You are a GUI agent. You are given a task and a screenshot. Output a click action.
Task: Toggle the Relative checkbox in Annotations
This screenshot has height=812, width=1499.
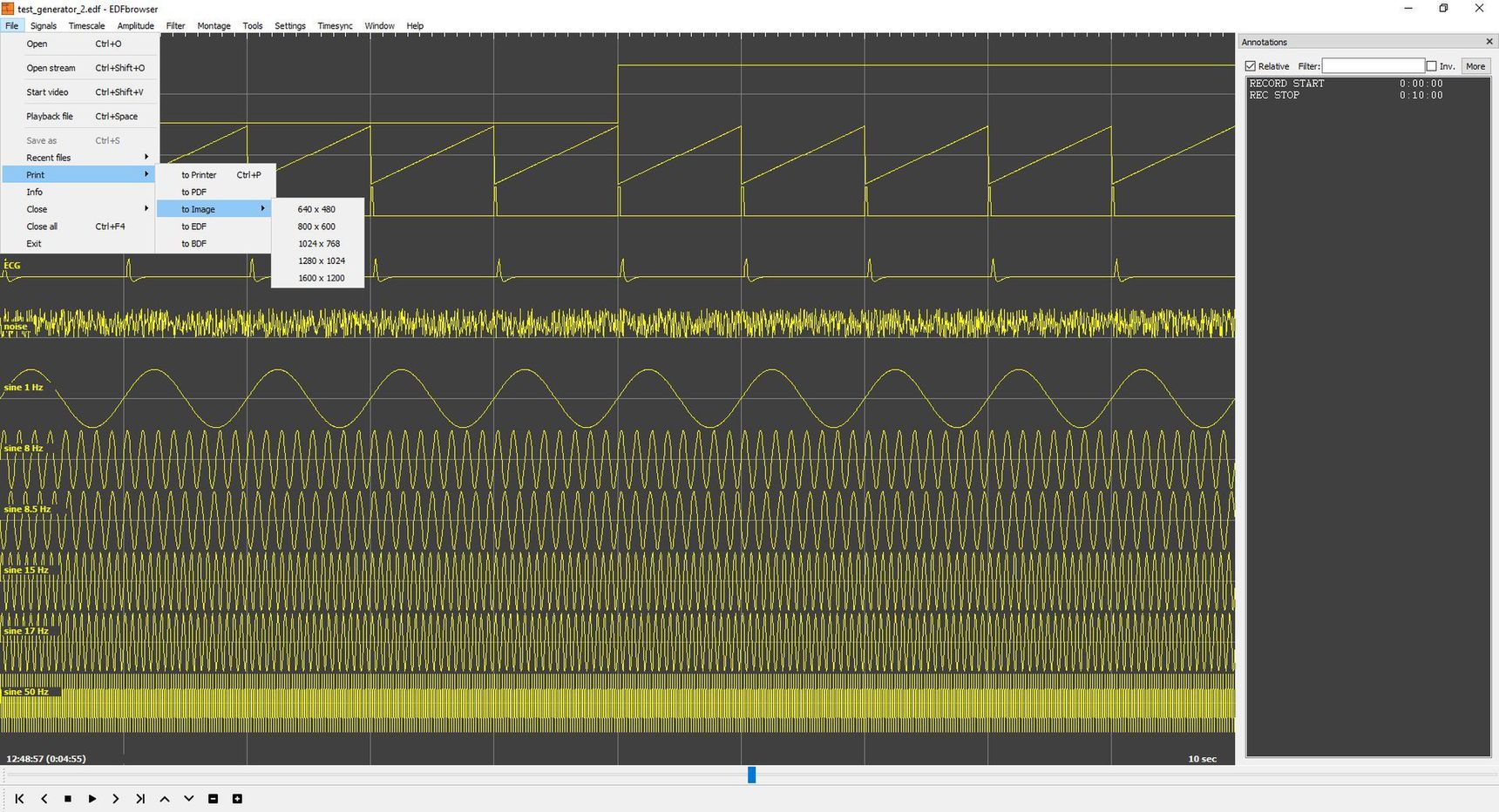click(1251, 66)
